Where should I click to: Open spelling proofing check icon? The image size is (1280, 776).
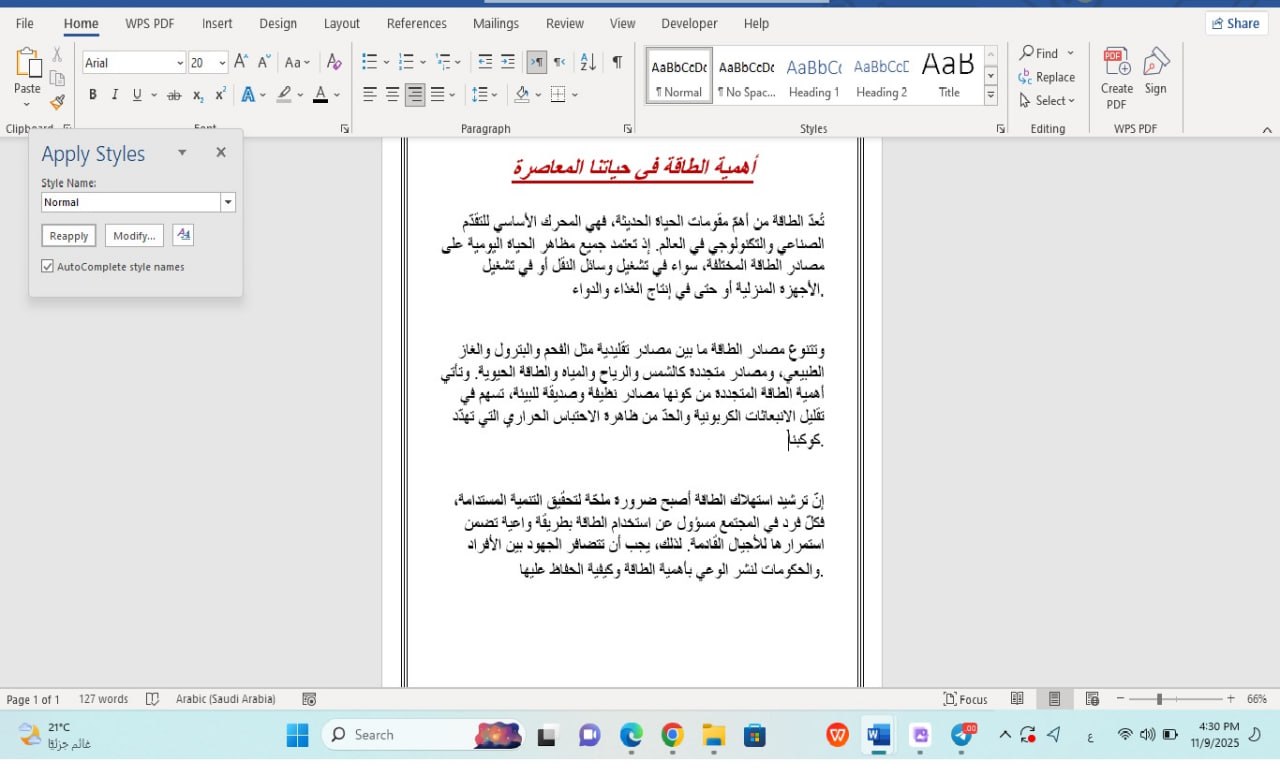pos(152,699)
